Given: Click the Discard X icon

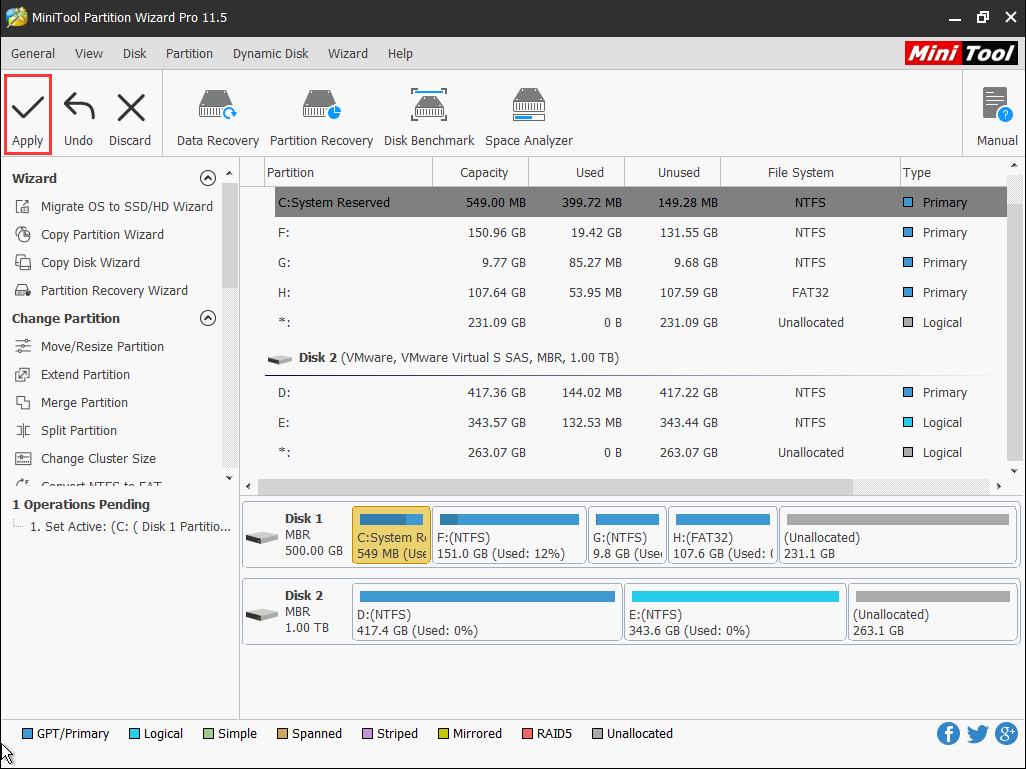Looking at the screenshot, I should pos(130,107).
